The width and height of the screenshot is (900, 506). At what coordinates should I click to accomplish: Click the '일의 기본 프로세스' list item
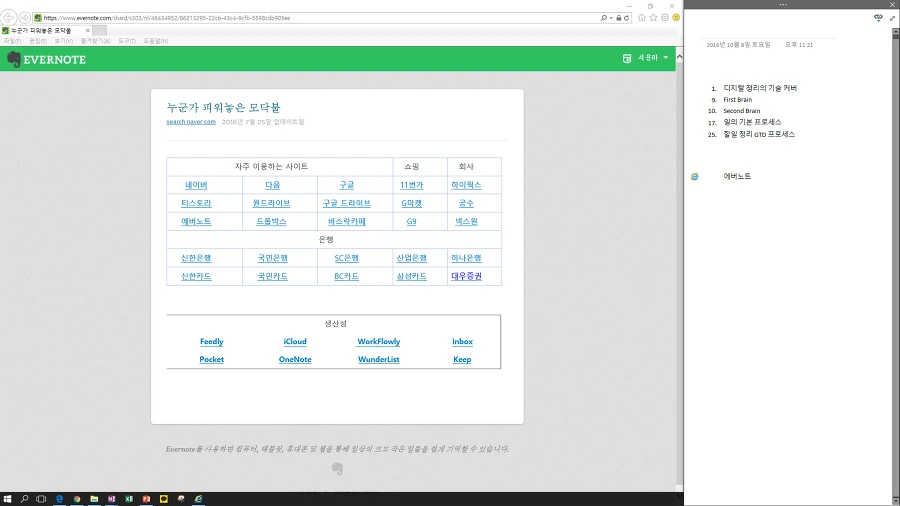[x=752, y=122]
